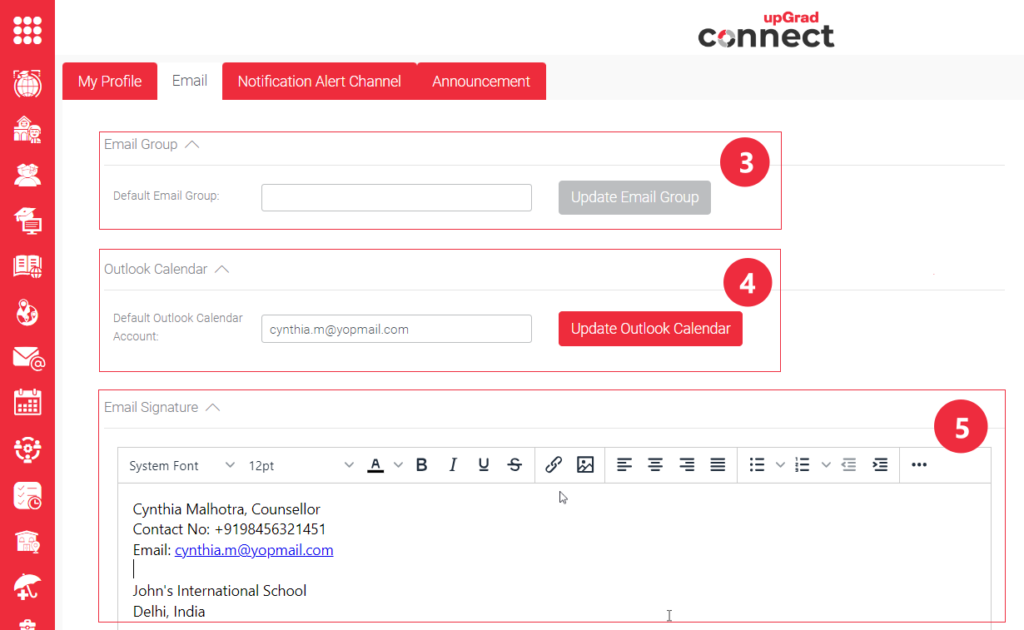Screen dimensions: 1024x630
Task: Insert a link using toolbar icon
Action: coord(554,465)
